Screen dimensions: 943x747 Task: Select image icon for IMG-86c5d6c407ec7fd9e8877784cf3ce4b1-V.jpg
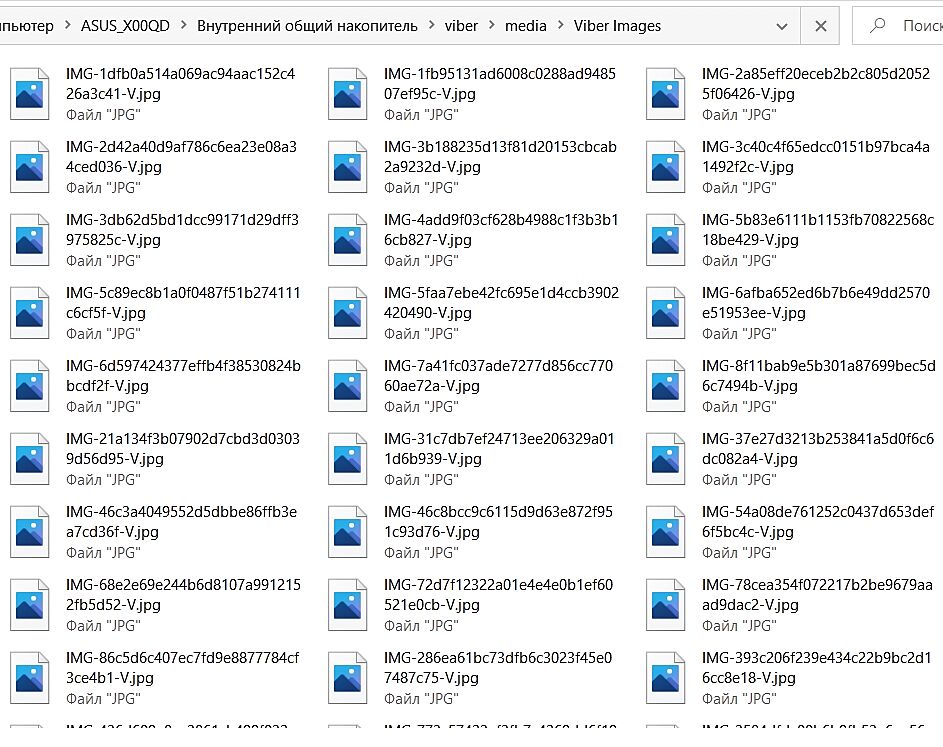click(x=29, y=678)
